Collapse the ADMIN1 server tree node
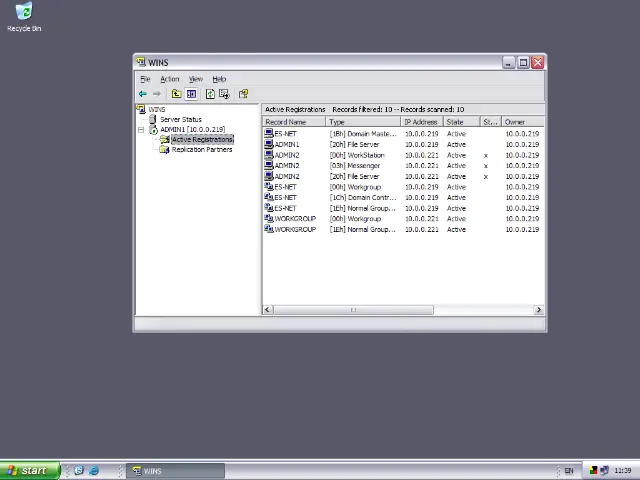The width and height of the screenshot is (640, 480). (141, 130)
